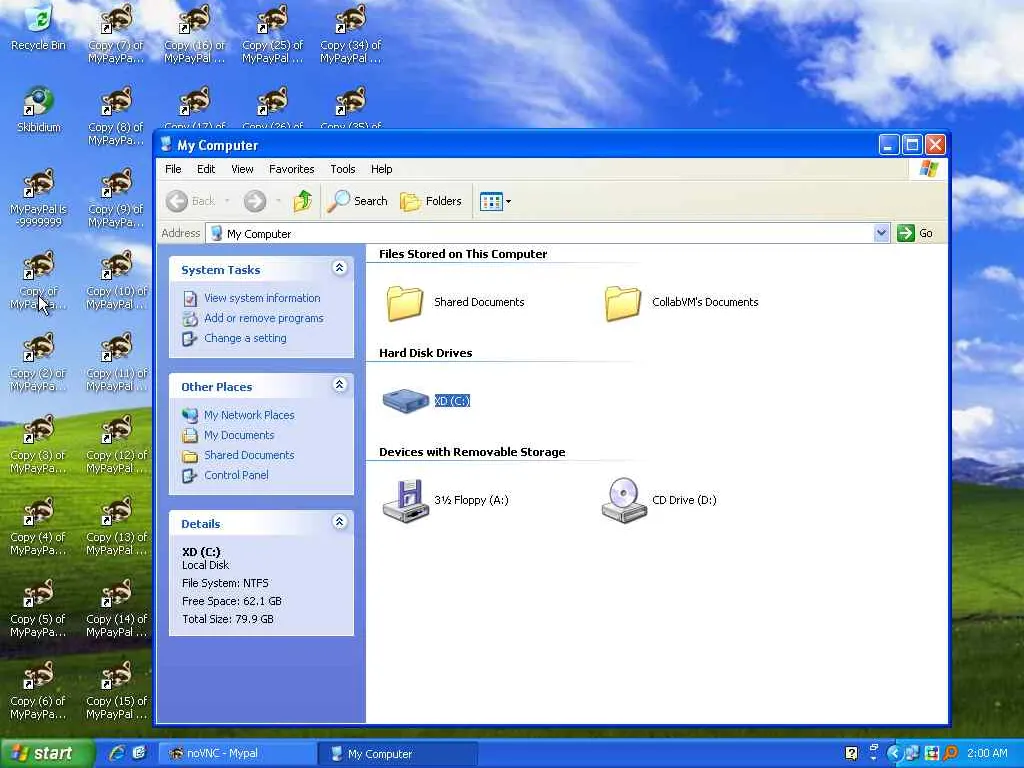This screenshot has height=768, width=1024.
Task: Select the Shared Documents folder in file pane
Action: [x=455, y=302]
